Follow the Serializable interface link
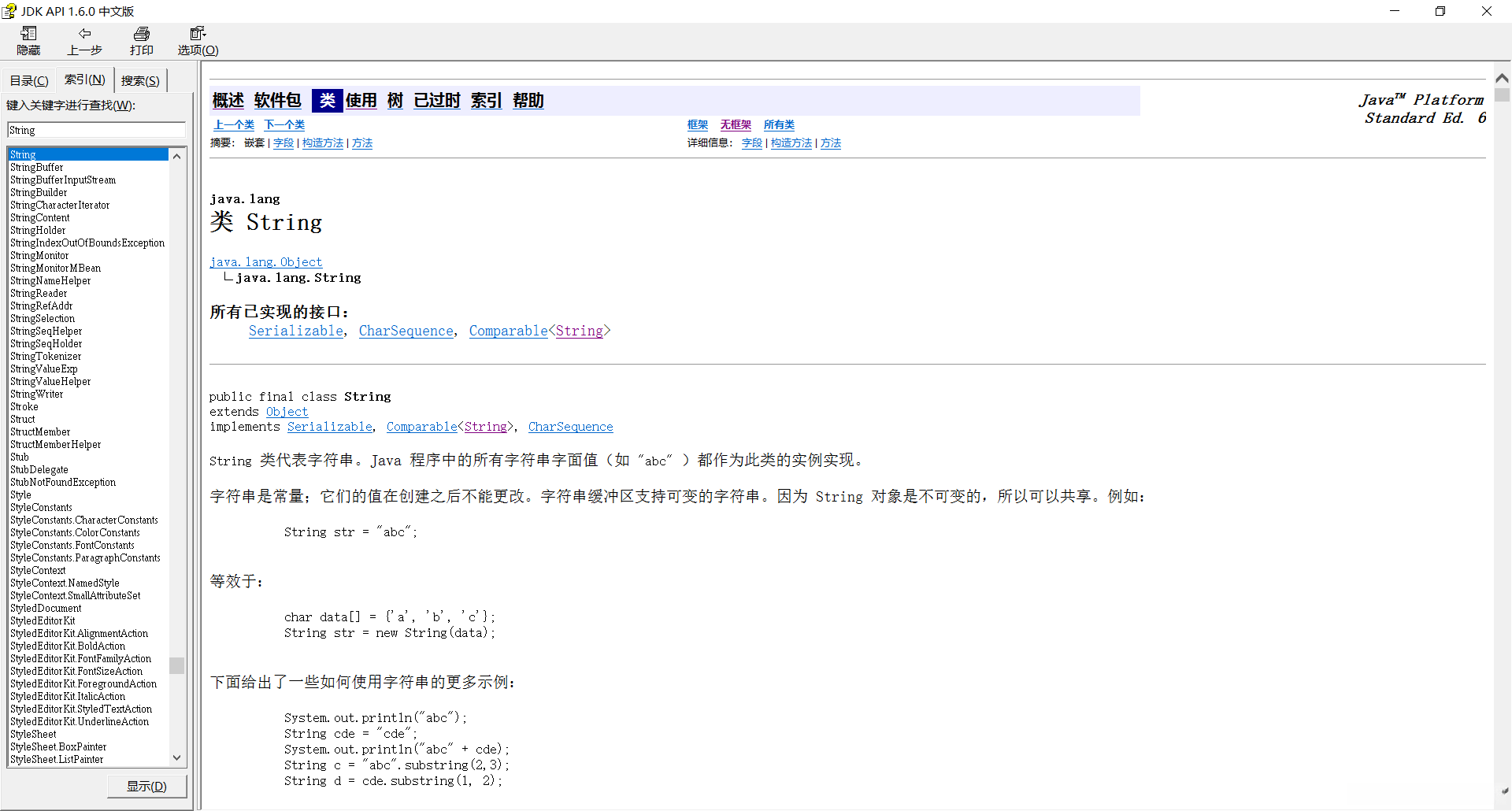The height and width of the screenshot is (811, 1512). tap(295, 331)
